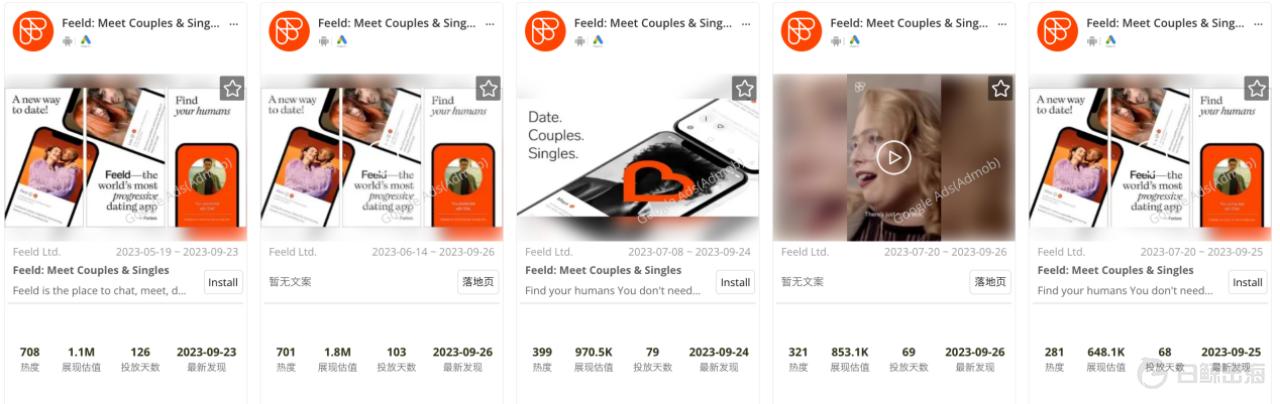1280x404 pixels.
Task: Click the 落地页 button on the 701 heat ad
Action: pos(478,282)
